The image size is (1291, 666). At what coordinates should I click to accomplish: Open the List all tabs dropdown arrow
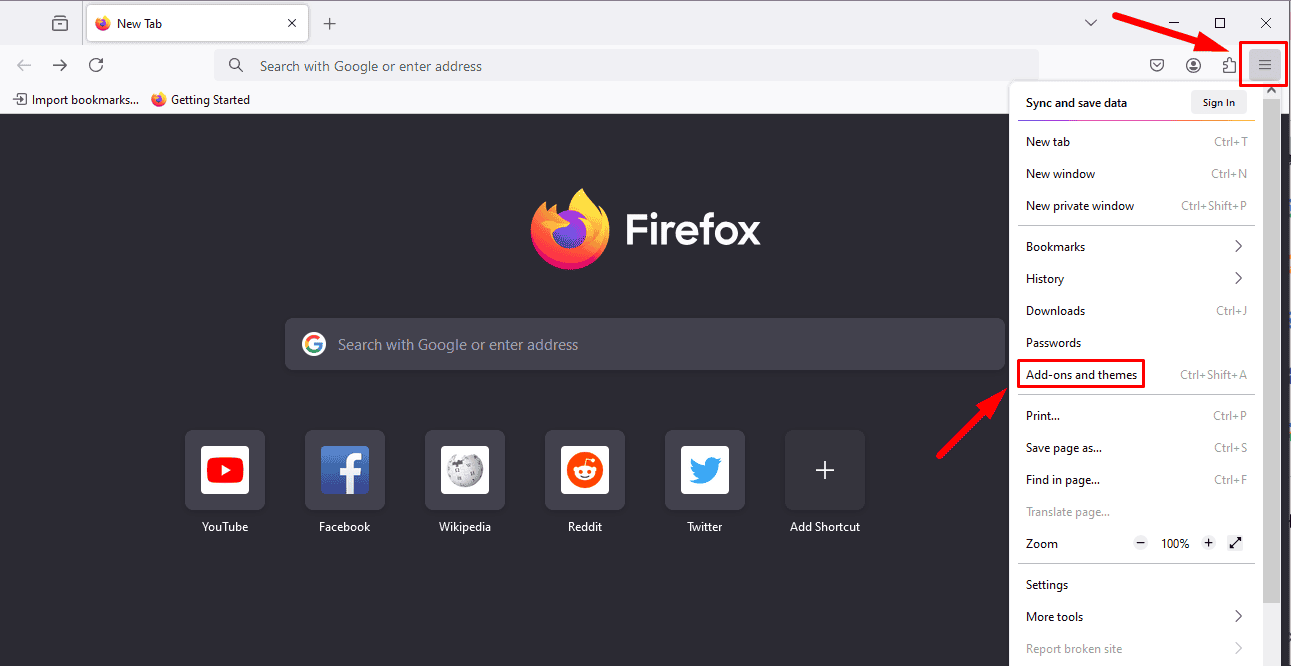(x=1091, y=23)
